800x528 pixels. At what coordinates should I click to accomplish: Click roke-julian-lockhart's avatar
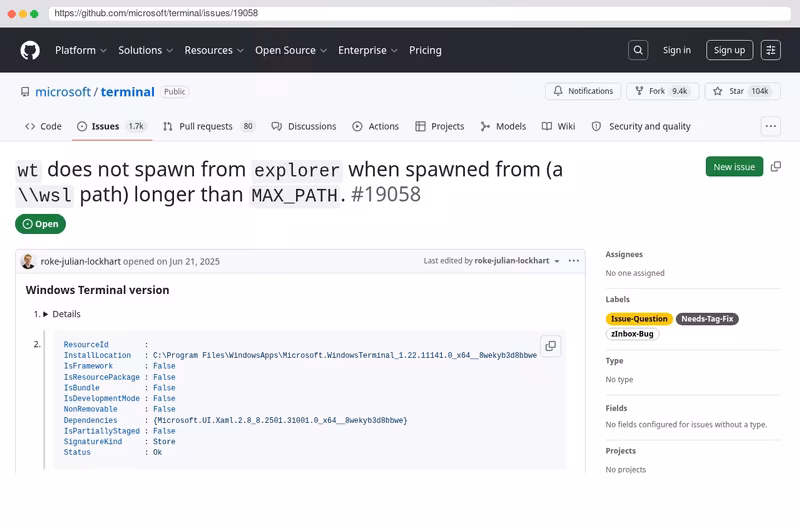[28, 261]
